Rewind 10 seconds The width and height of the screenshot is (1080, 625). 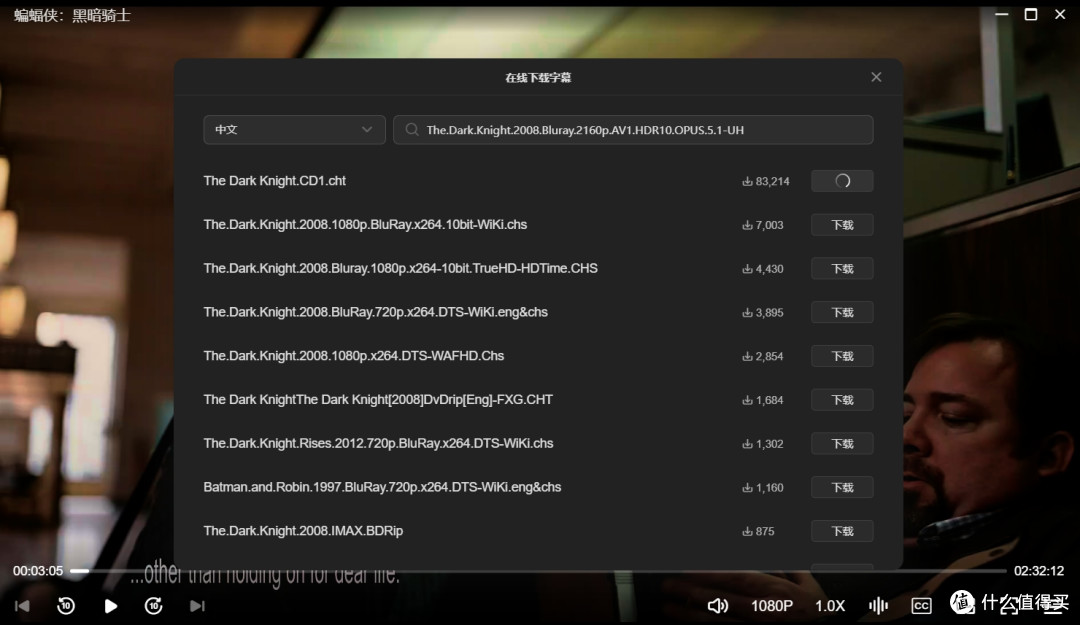[x=65, y=606]
